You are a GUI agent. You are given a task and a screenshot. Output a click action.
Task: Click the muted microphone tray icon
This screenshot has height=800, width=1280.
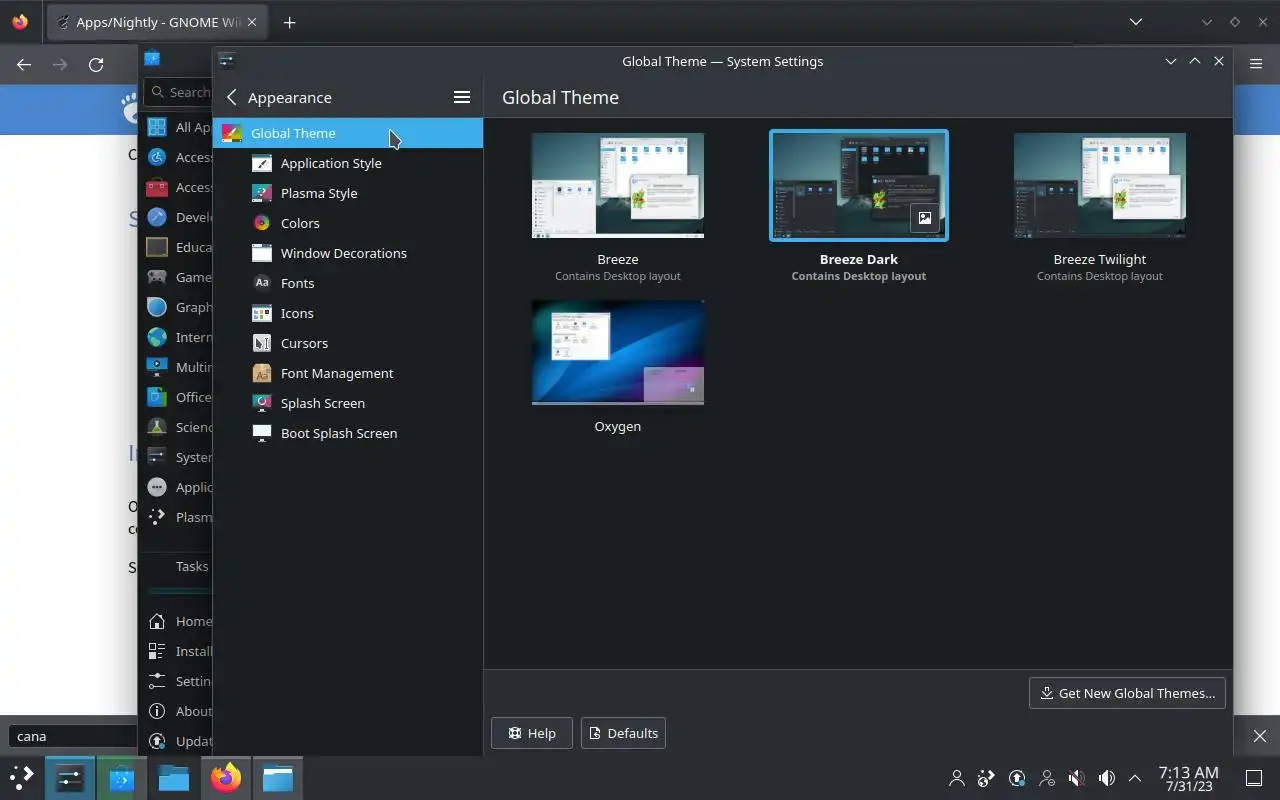[1077, 778]
